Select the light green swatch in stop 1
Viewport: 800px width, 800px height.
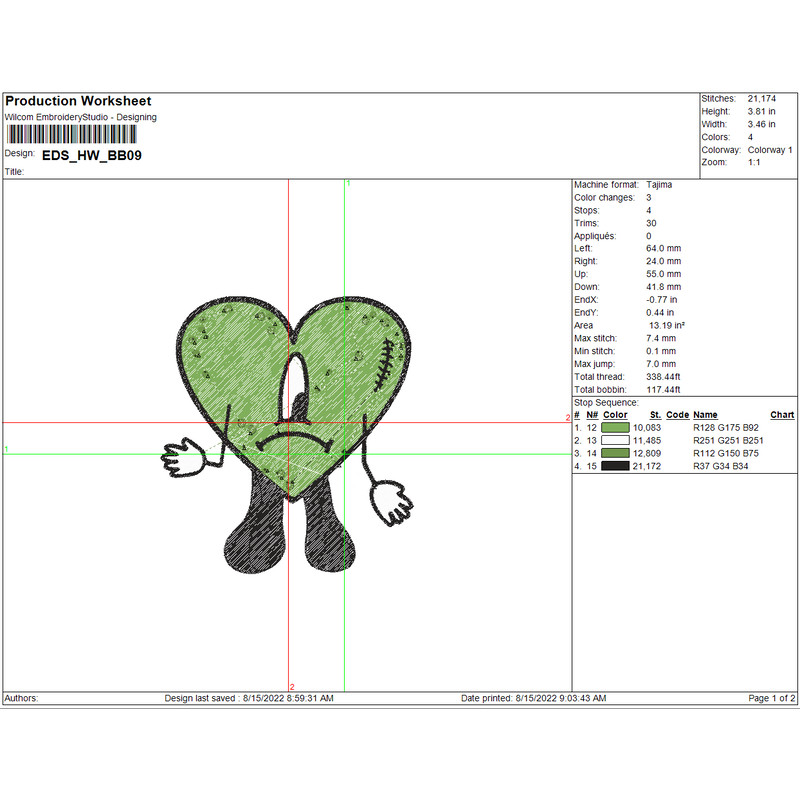(x=615, y=428)
